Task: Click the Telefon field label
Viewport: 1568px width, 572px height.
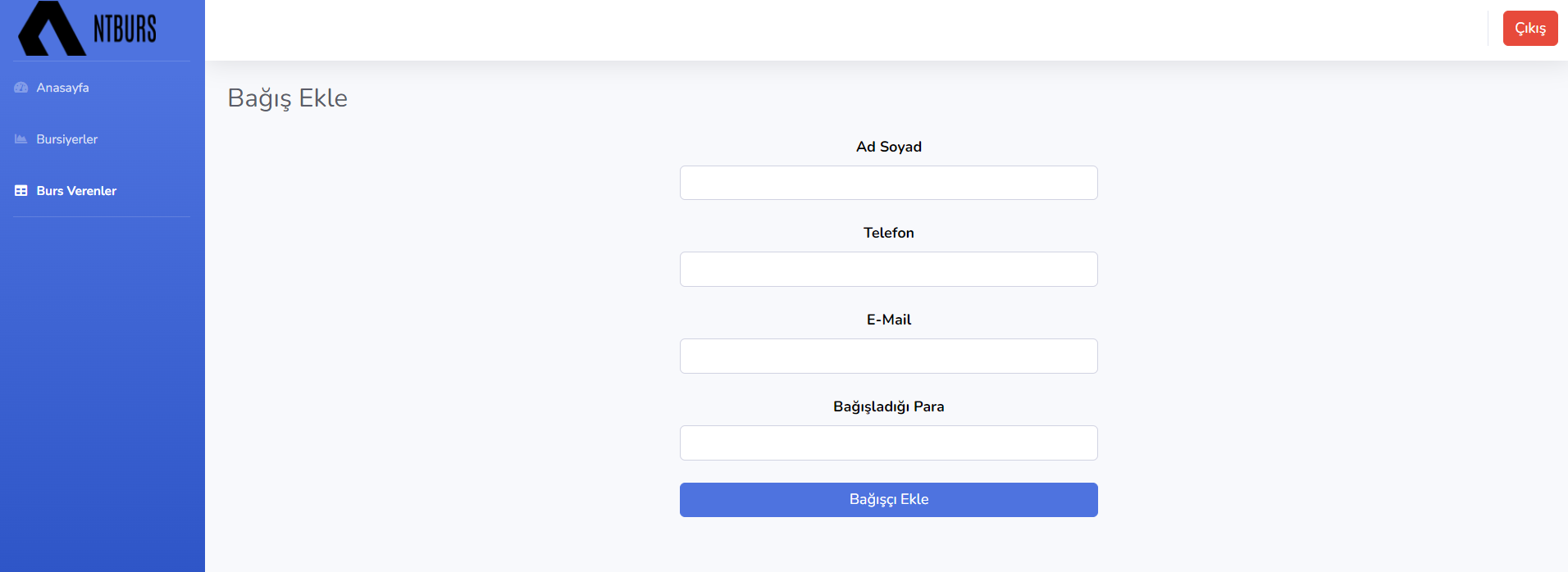Action: click(x=888, y=233)
